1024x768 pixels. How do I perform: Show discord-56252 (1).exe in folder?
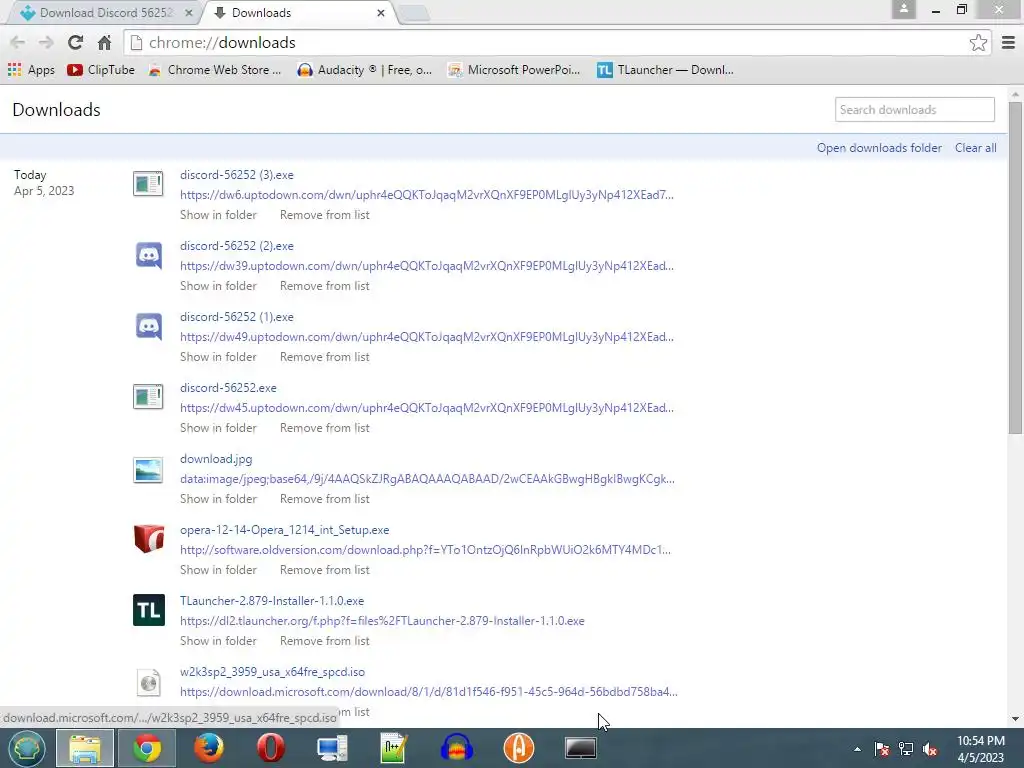point(218,357)
